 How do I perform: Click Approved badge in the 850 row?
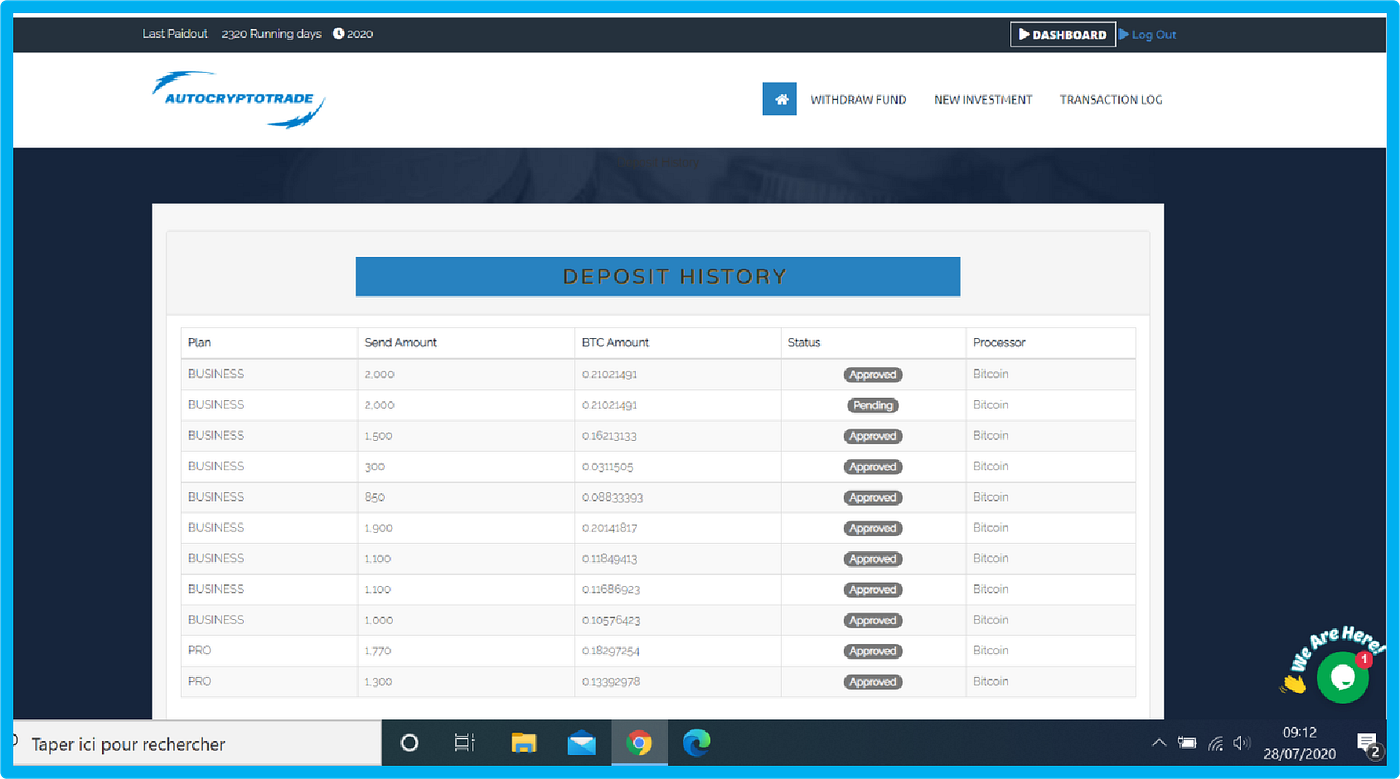point(873,498)
